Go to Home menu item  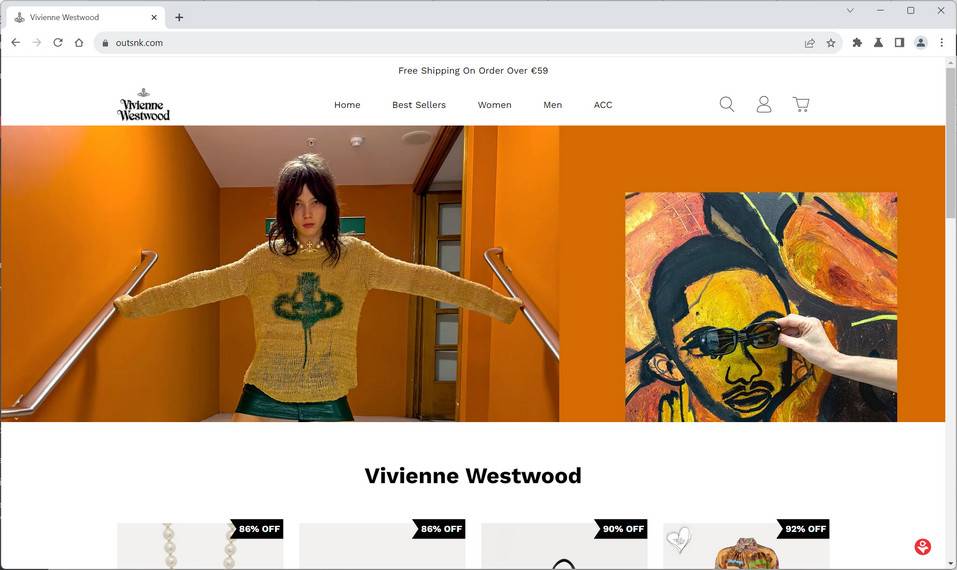click(x=347, y=105)
